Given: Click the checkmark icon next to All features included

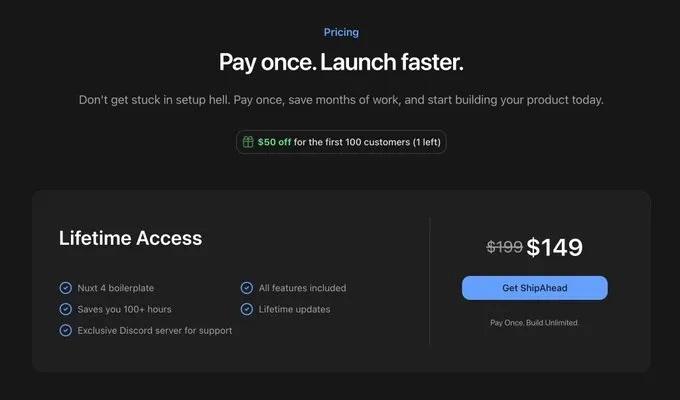Looking at the screenshot, I should coord(247,288).
